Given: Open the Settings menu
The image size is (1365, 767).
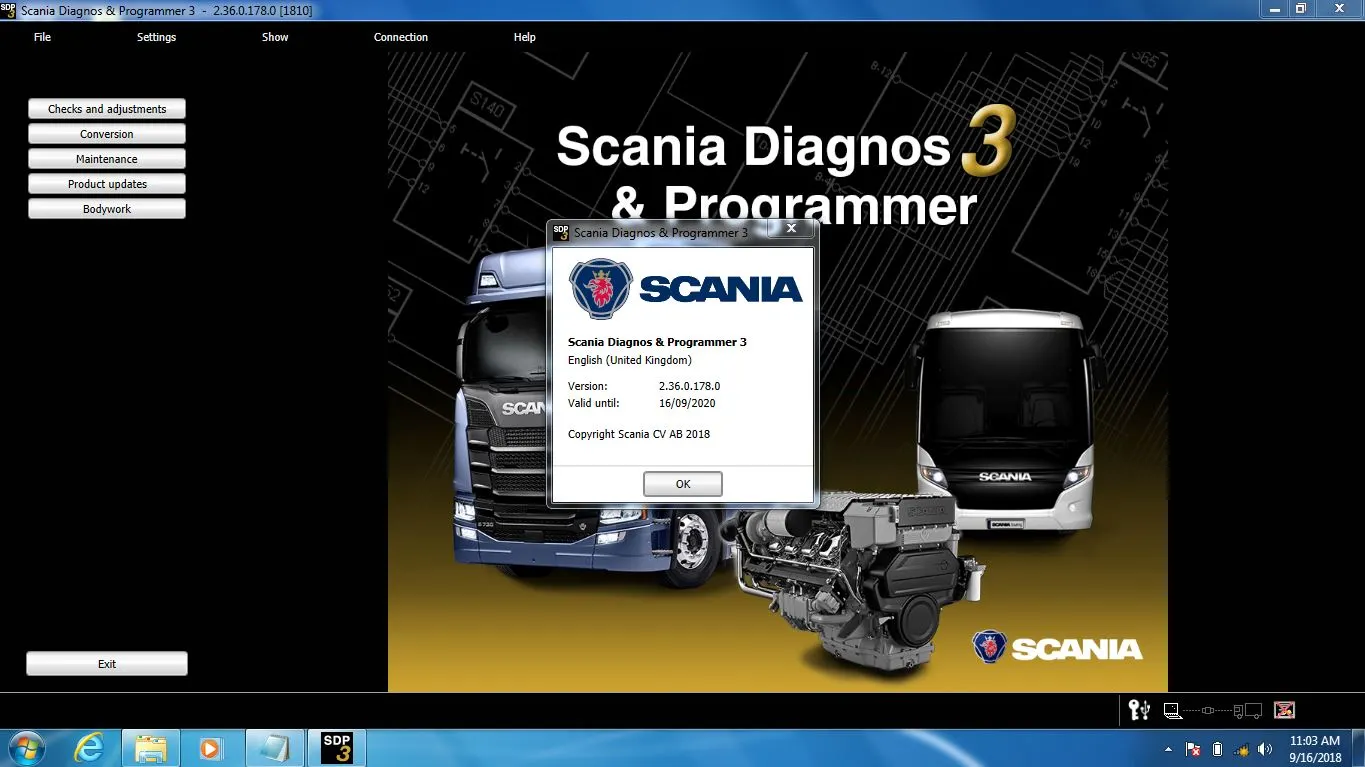Looking at the screenshot, I should (156, 37).
